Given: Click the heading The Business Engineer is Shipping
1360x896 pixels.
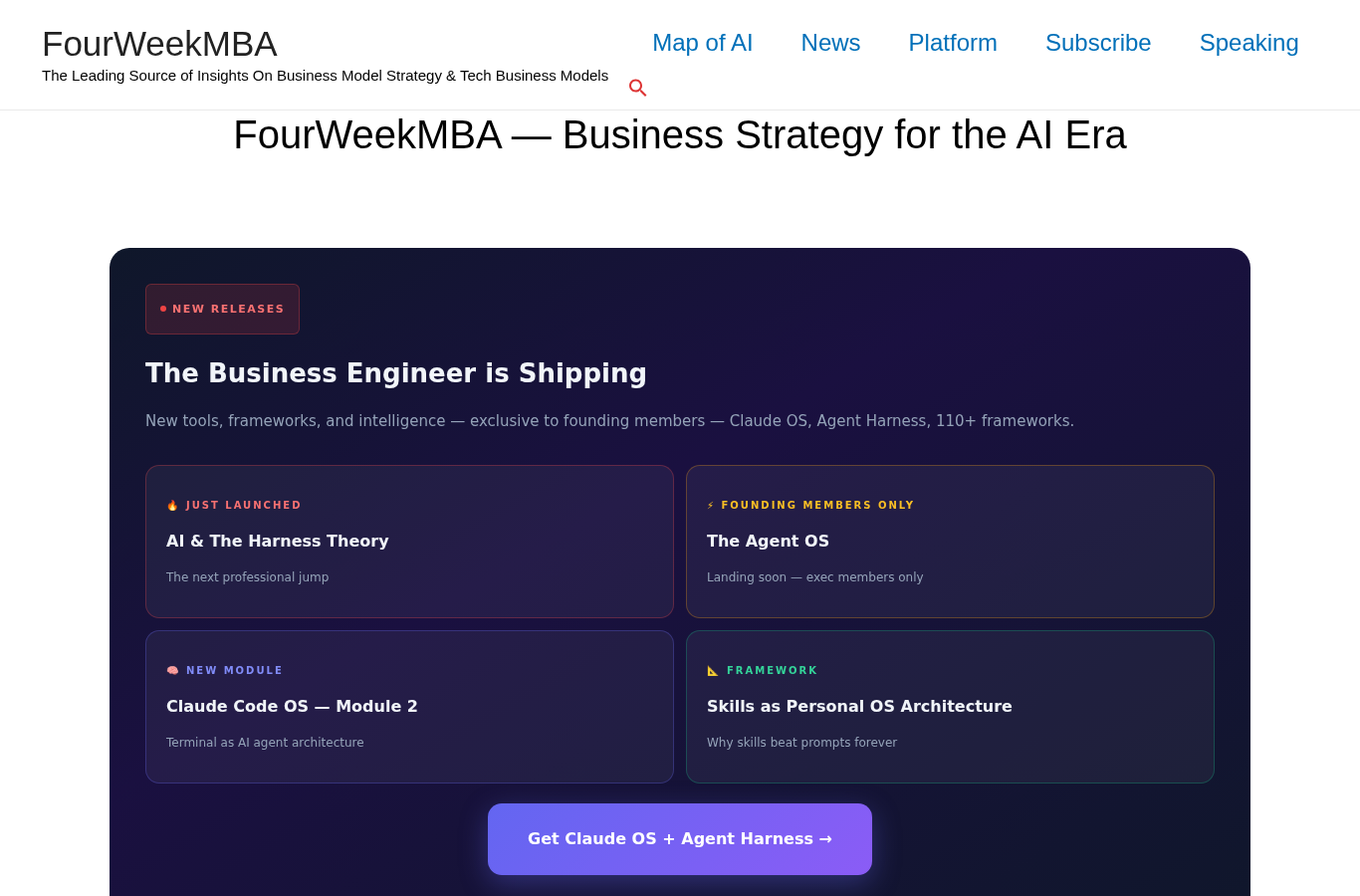Looking at the screenshot, I should click(396, 373).
